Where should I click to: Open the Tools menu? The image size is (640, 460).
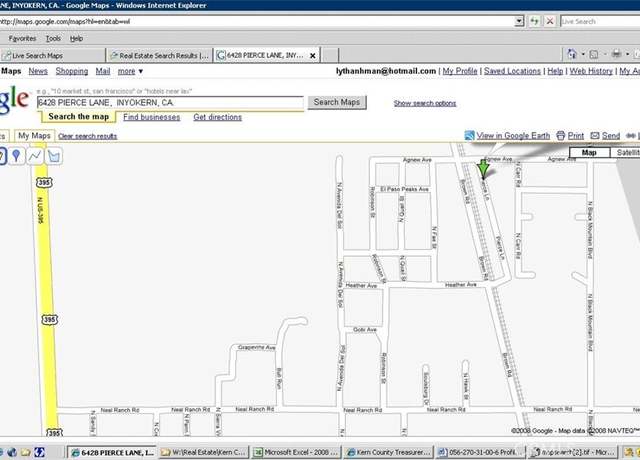click(x=53, y=38)
